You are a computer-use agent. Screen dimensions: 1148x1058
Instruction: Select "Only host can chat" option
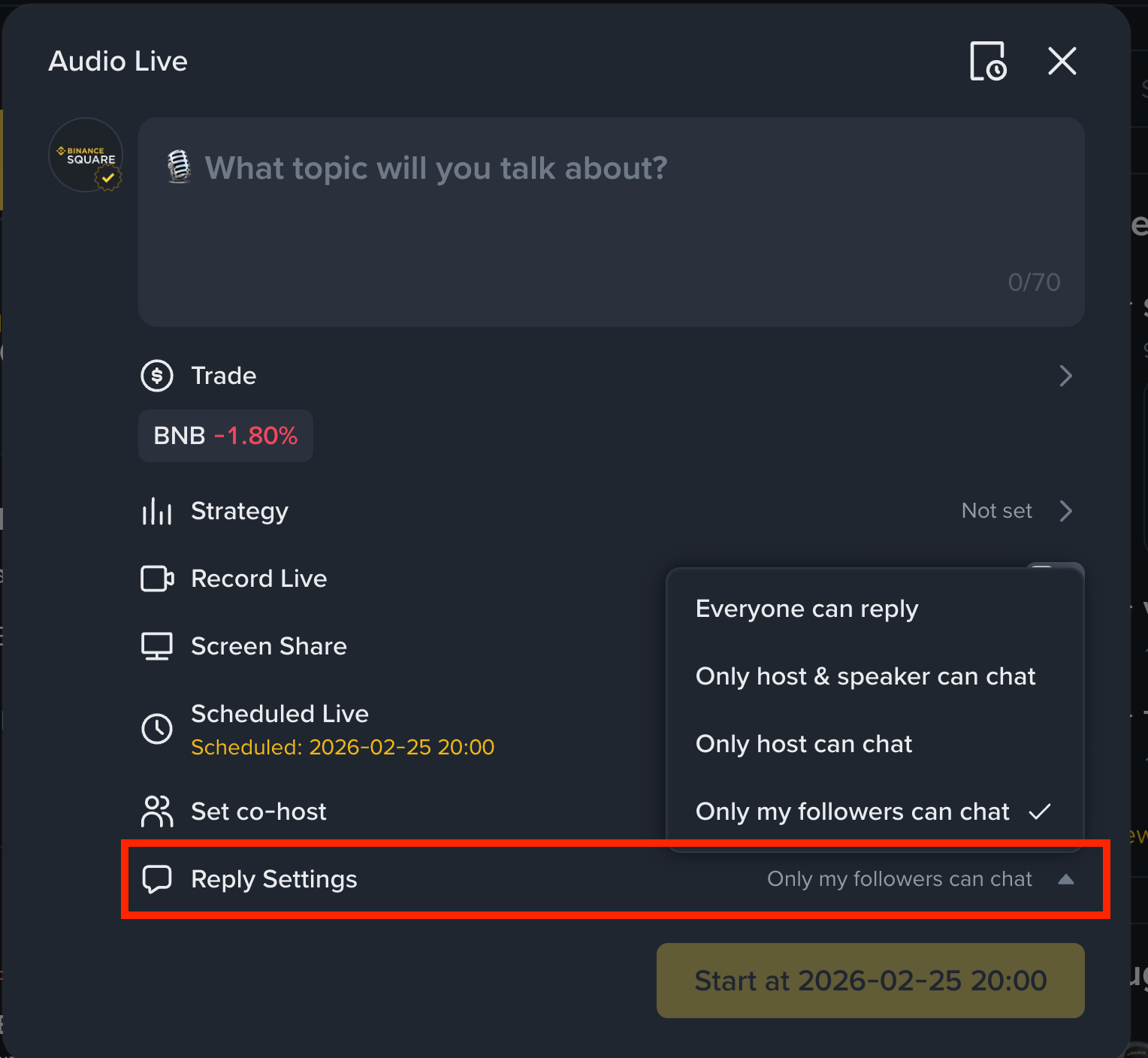click(804, 744)
